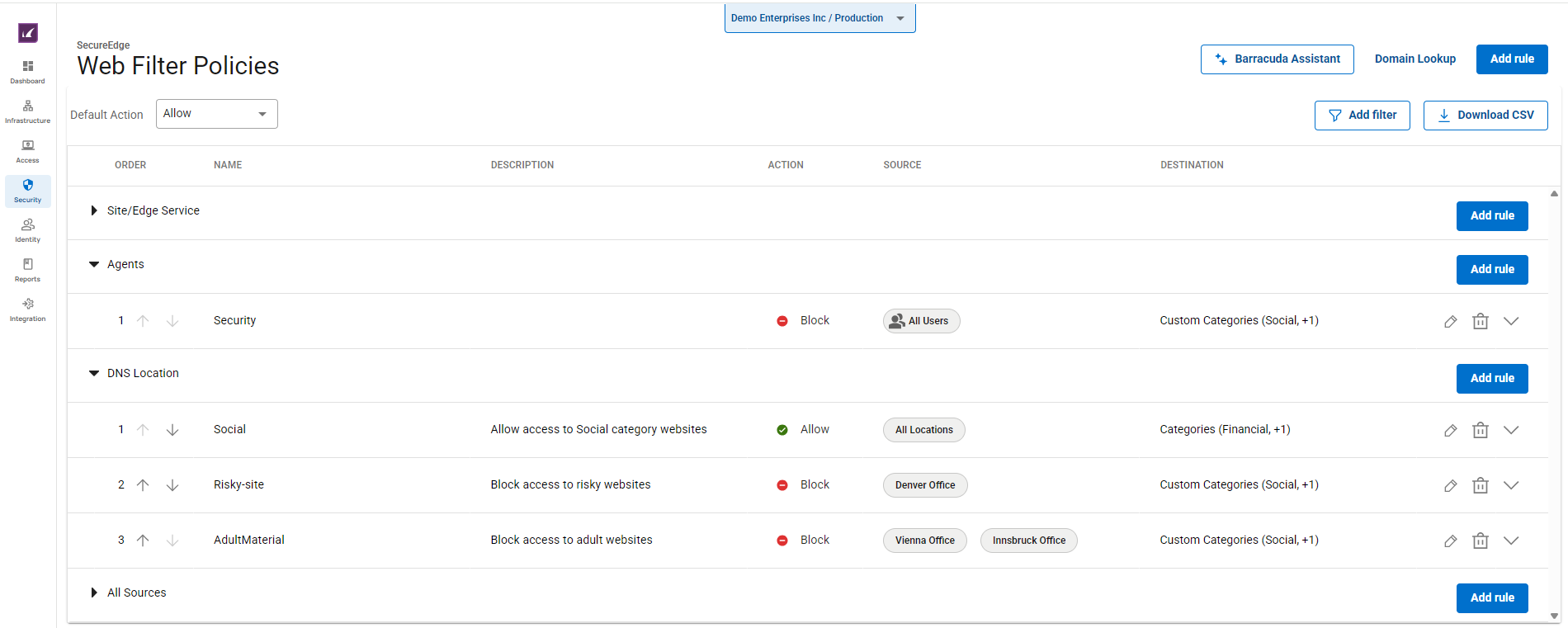The height and width of the screenshot is (628, 1568).
Task: Open the Demo Enterprises workspace selector
Action: pos(819,18)
